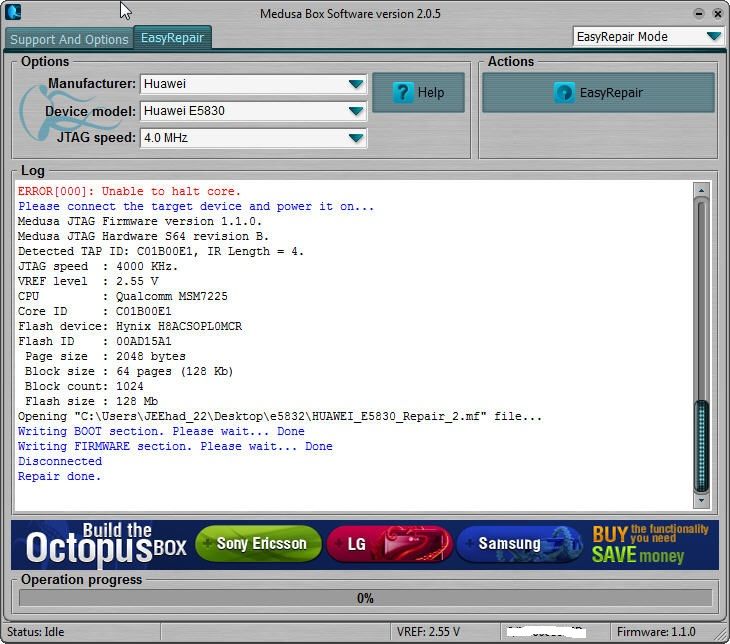Image resolution: width=730 pixels, height=644 pixels.
Task: Click the log scrollbar down arrow
Action: point(701,501)
